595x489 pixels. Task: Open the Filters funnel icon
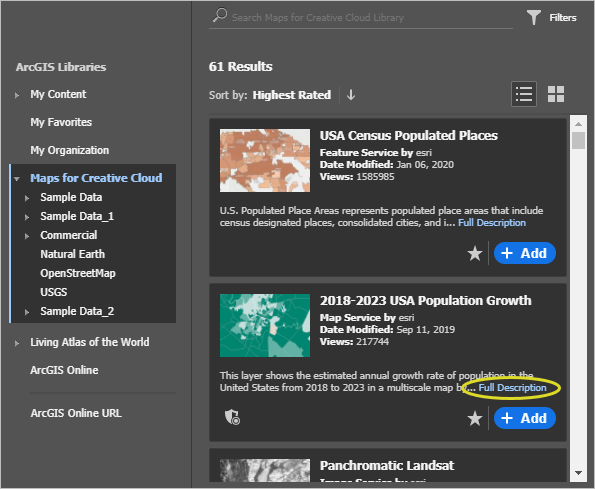click(534, 17)
